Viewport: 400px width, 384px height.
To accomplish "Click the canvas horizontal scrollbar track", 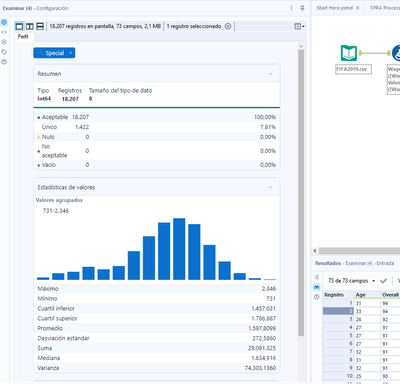I will pos(359,251).
